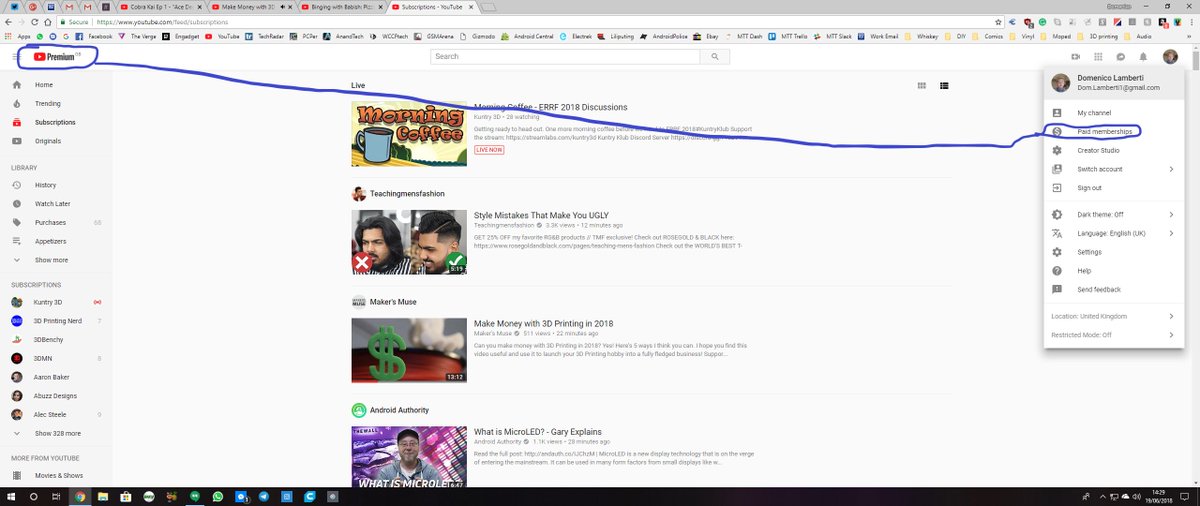Click the What is MicroLED thumbnail
Image resolution: width=1200 pixels, height=506 pixels.
tap(410, 457)
